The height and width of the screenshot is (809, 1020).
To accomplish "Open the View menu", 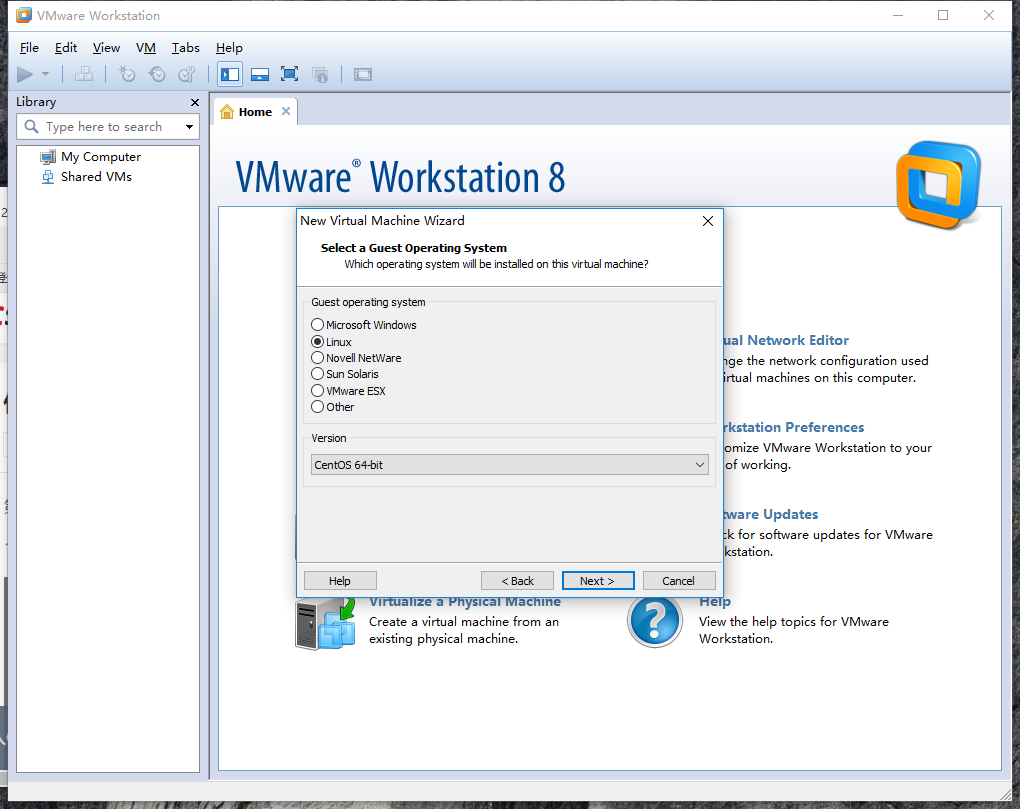I will 106,47.
